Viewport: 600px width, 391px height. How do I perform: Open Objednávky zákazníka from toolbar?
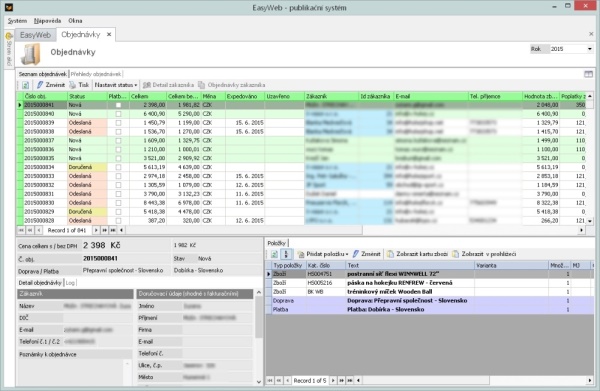pos(232,85)
